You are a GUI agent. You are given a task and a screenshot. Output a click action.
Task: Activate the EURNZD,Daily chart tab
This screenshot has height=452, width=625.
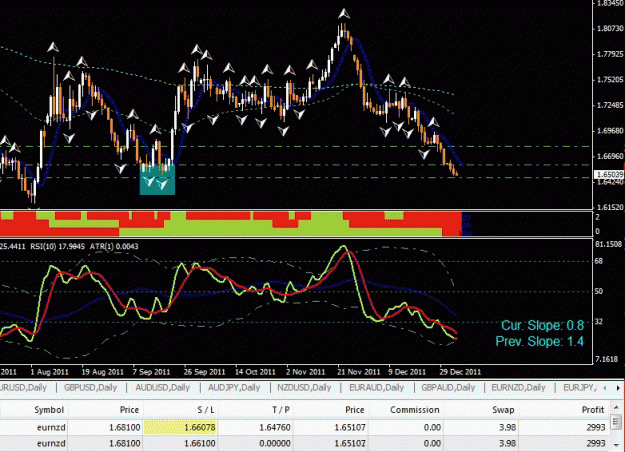518,387
